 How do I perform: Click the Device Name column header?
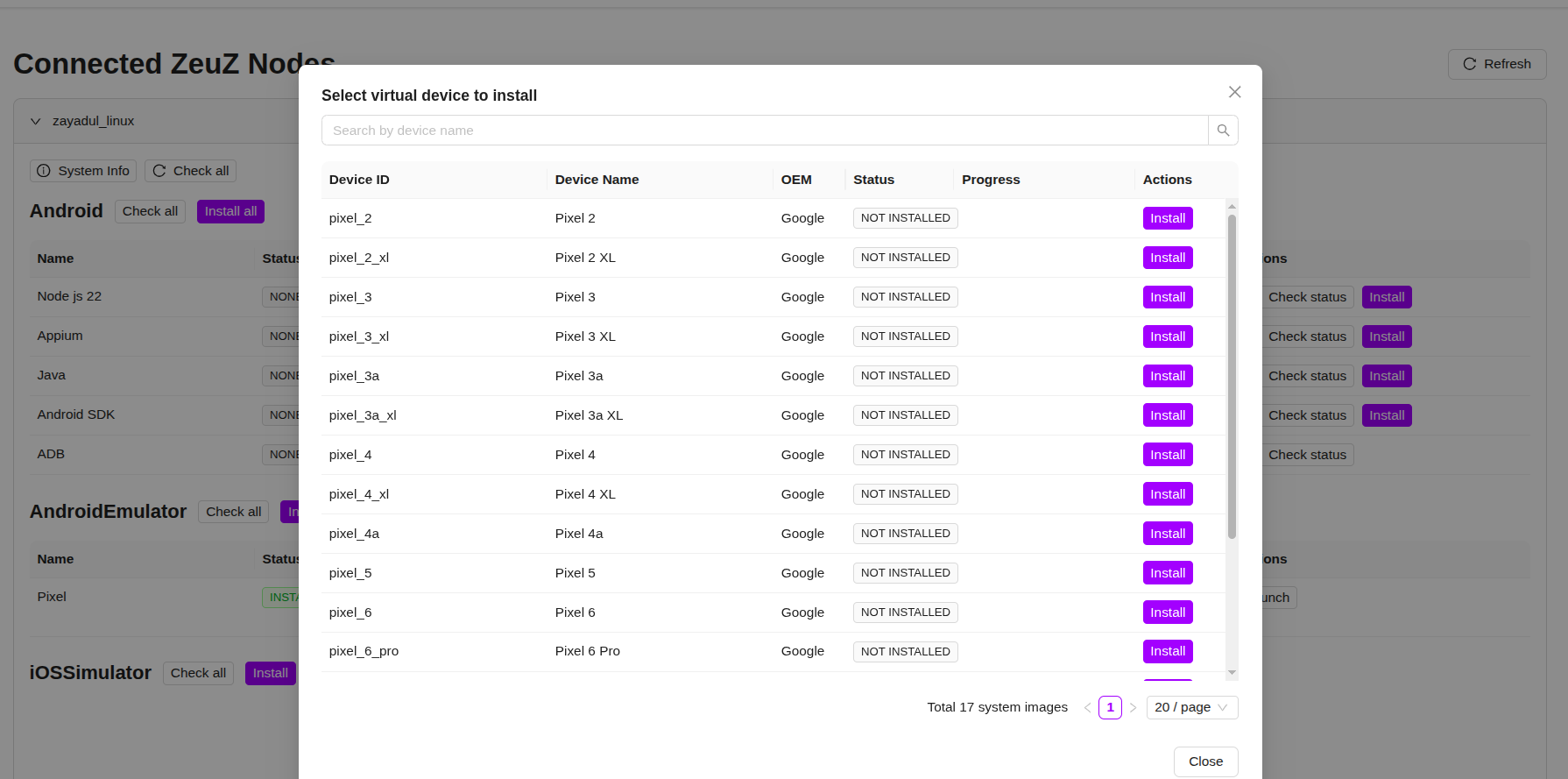[x=597, y=180]
